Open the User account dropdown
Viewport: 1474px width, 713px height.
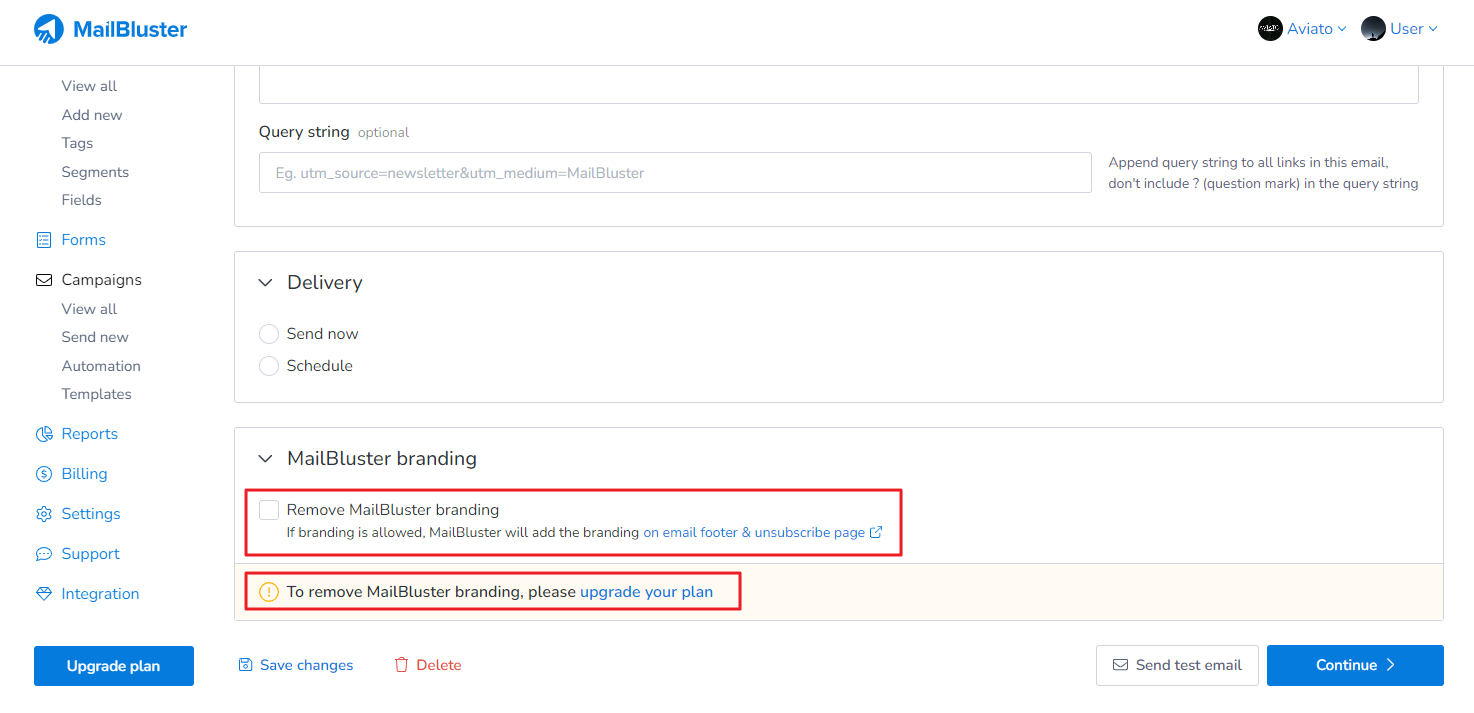[1400, 29]
